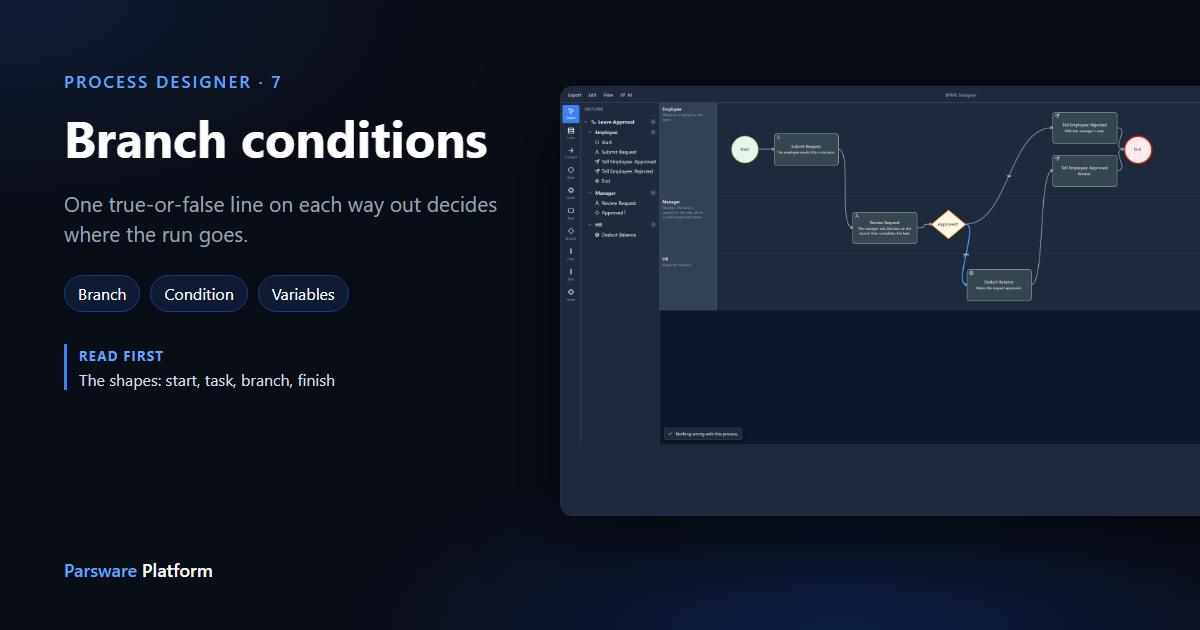Open the View menu

(608, 95)
